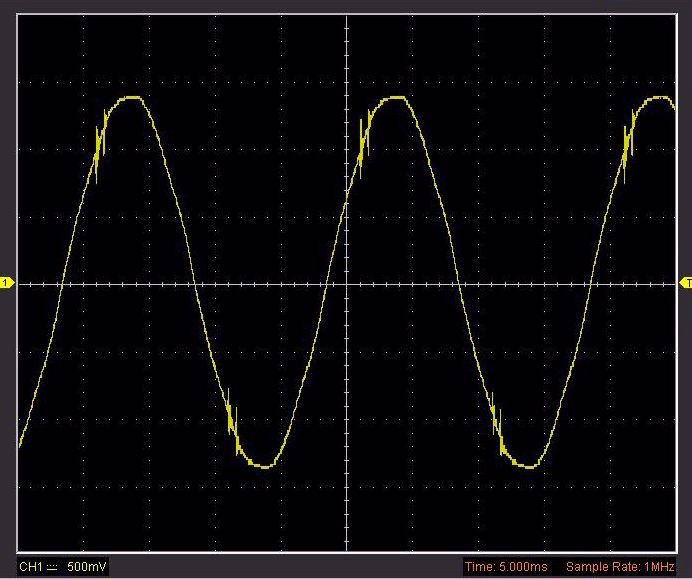Click the 500mV voltage scale readout
Screen dimensions: 692x579
pos(86,567)
